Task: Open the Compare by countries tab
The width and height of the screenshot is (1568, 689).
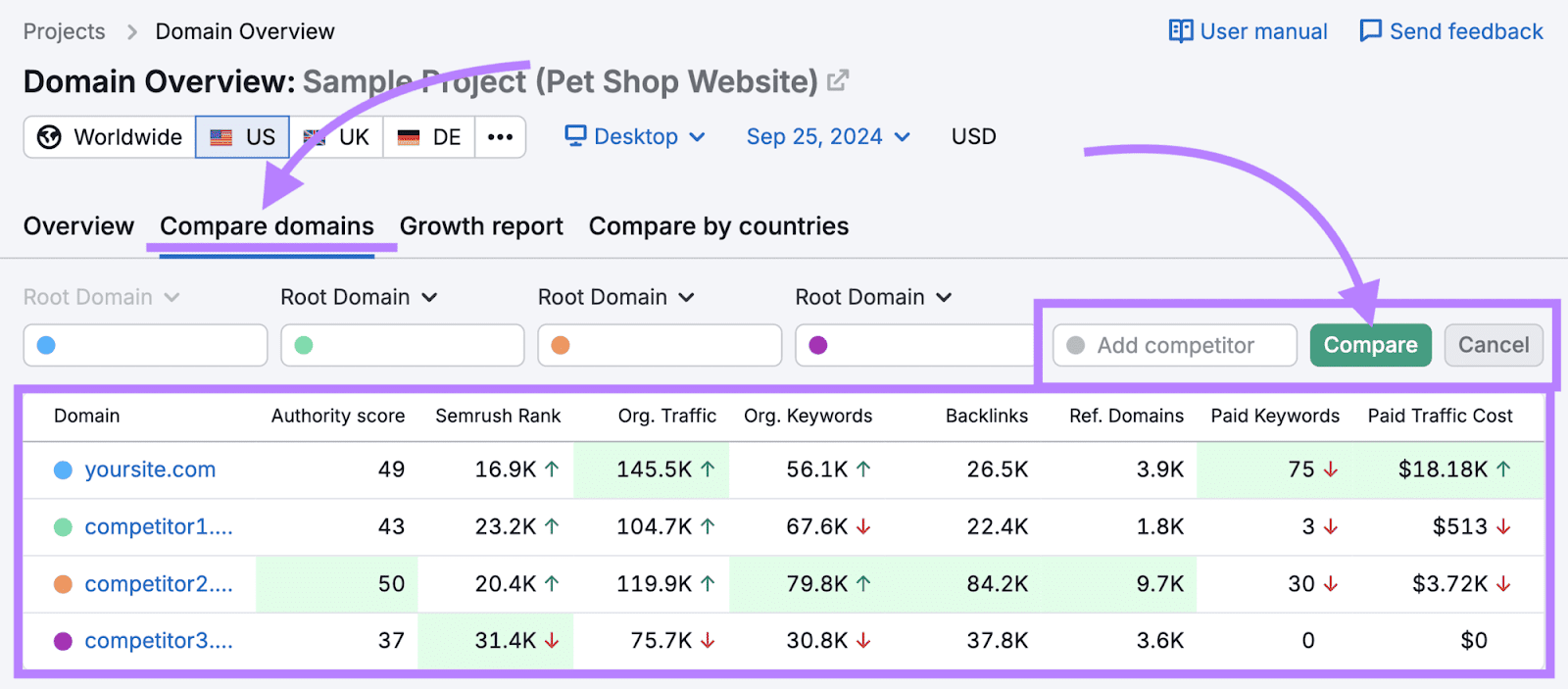Action: [718, 226]
